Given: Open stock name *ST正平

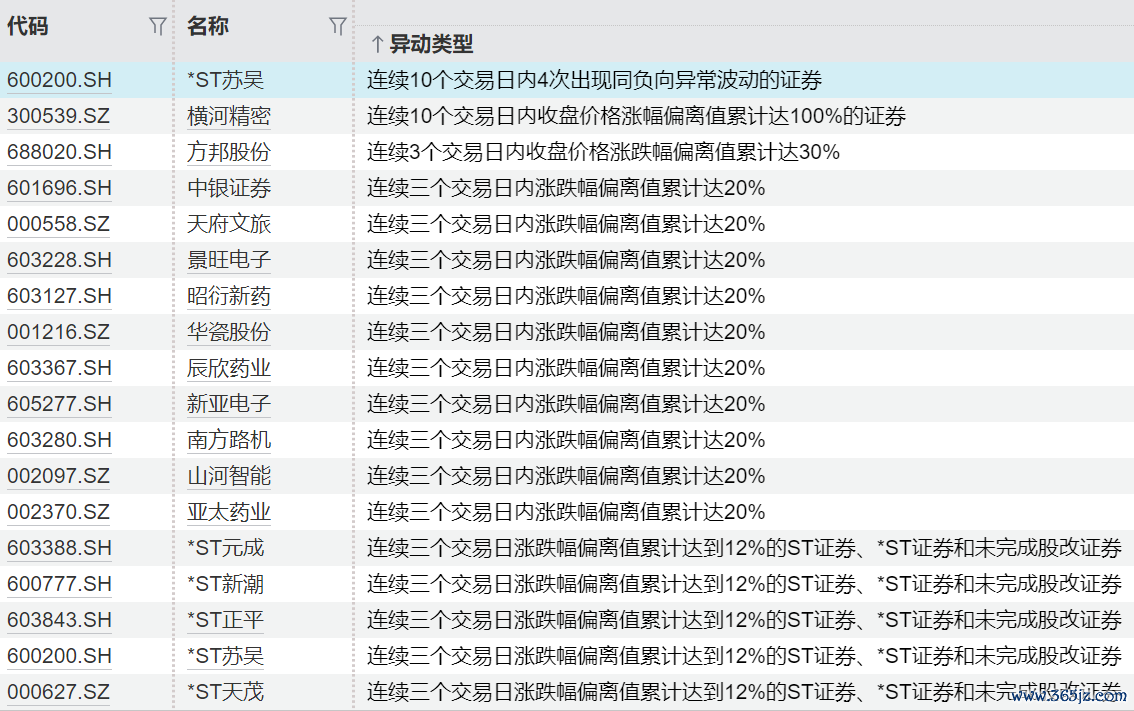Looking at the screenshot, I should 226,620.
